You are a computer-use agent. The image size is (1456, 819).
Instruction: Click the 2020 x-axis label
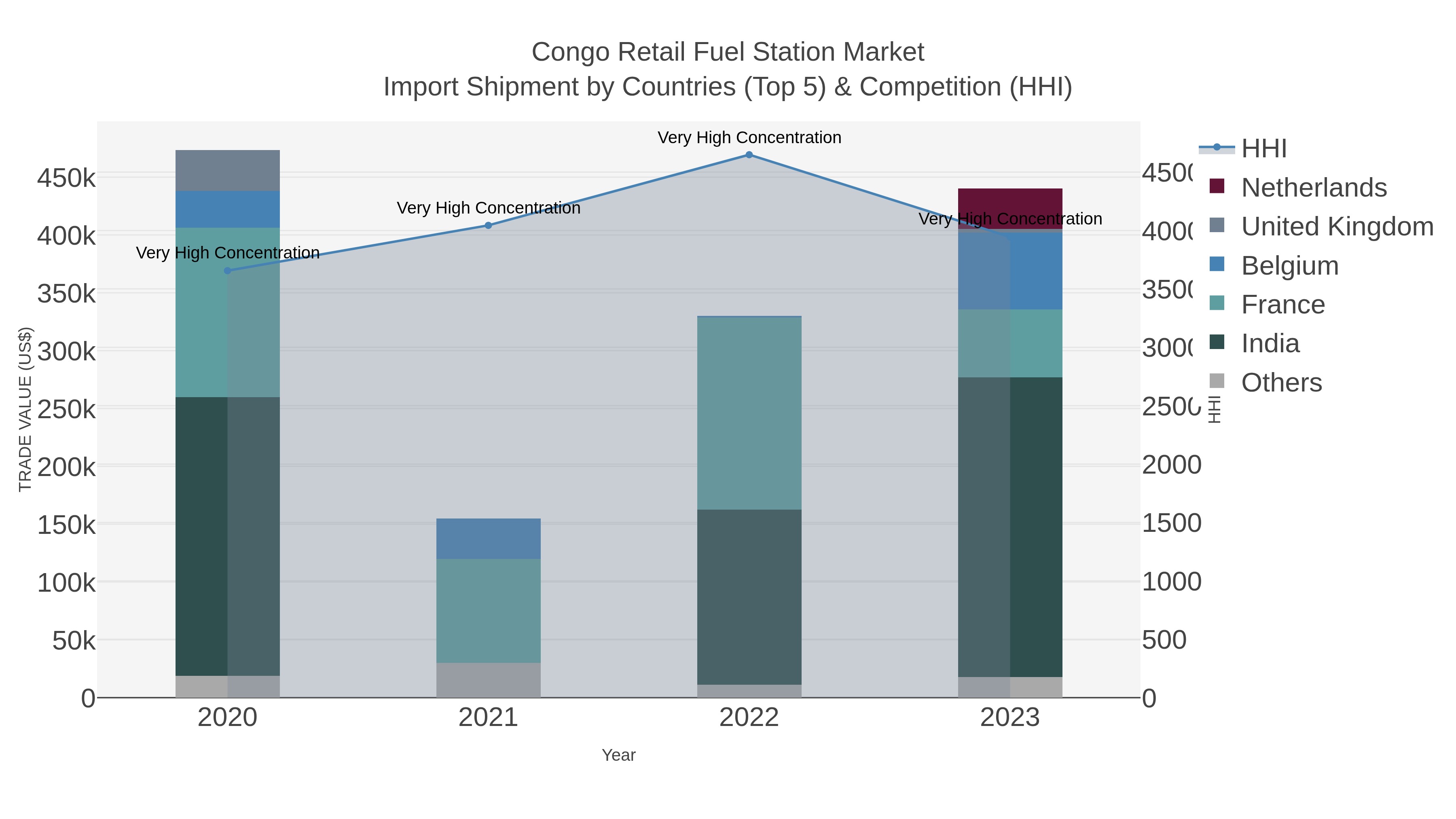[x=228, y=718]
